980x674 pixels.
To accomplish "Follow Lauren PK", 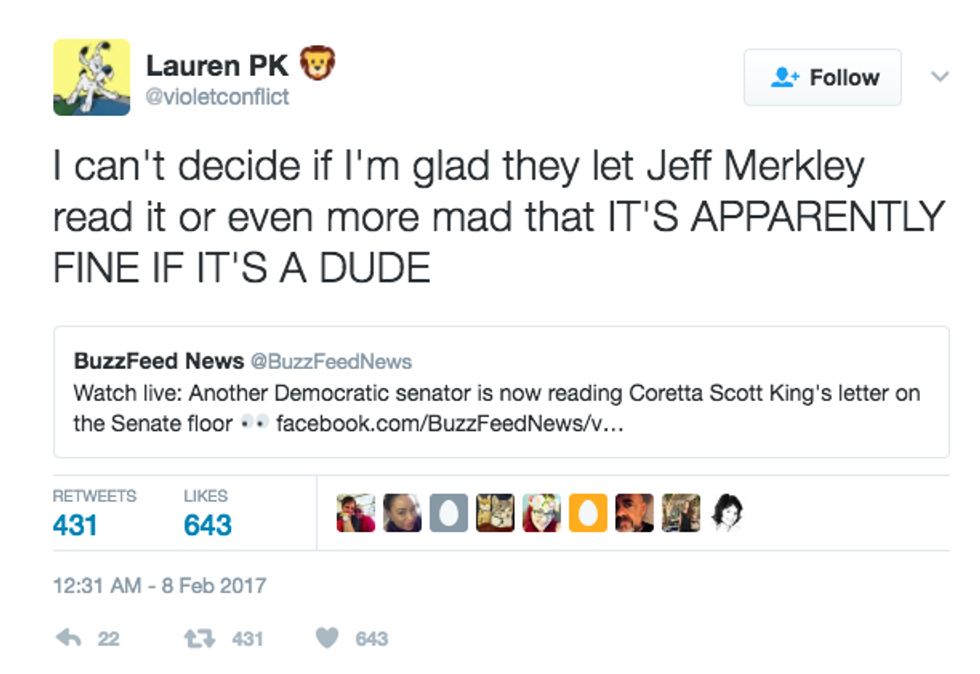I will point(823,77).
